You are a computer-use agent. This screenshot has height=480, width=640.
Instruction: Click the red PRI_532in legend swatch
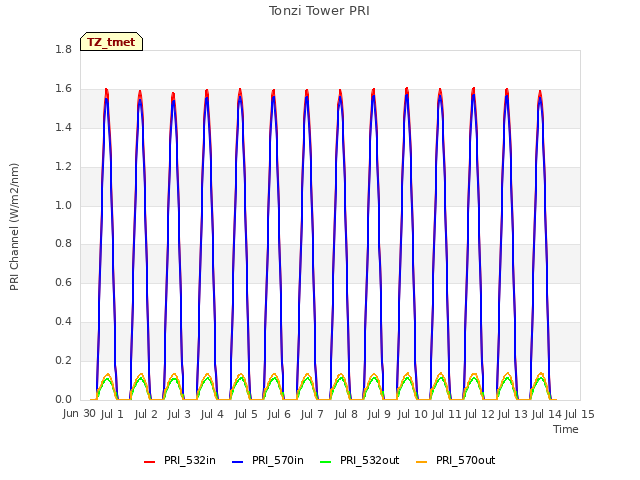(x=149, y=462)
